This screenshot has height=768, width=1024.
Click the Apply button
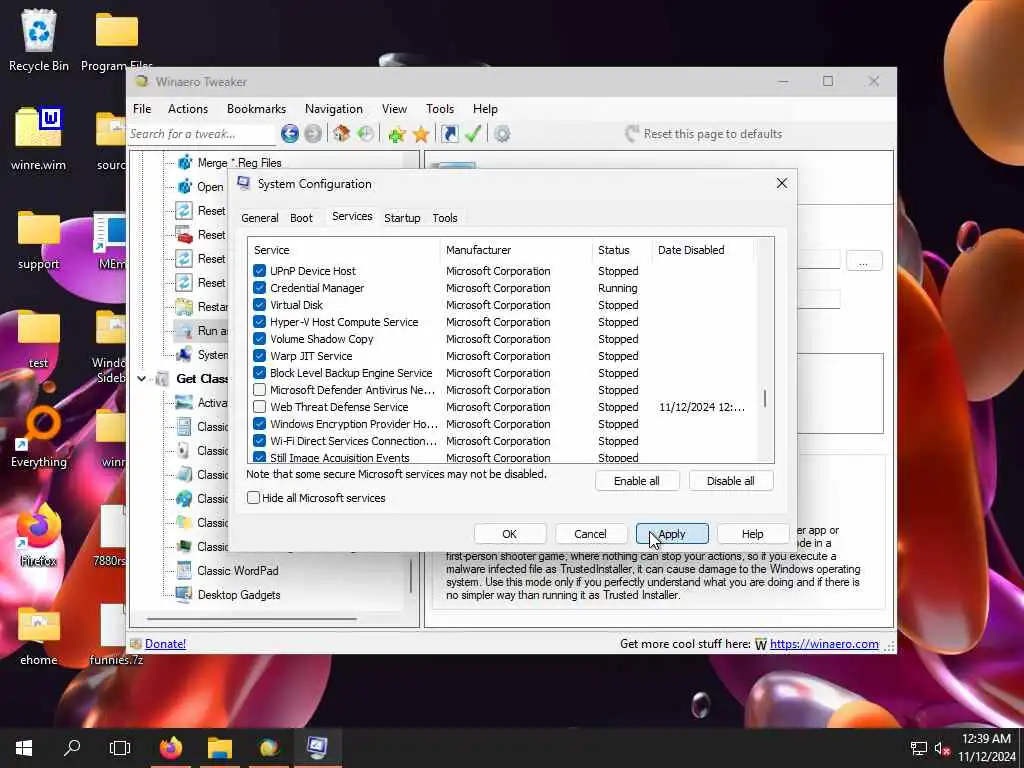point(672,534)
